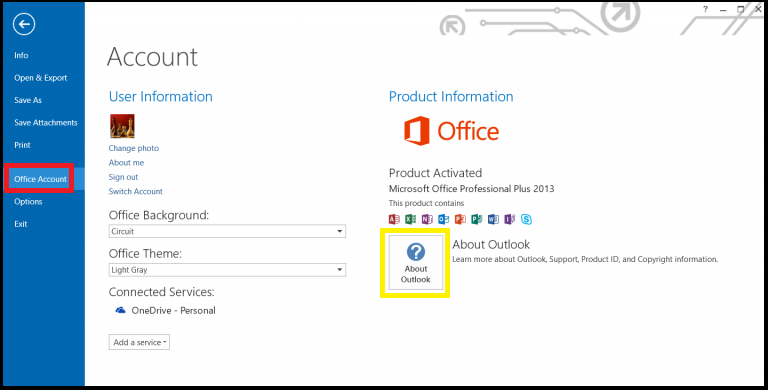Click the Word icon under product contains
This screenshot has height=390, width=768.
point(493,219)
